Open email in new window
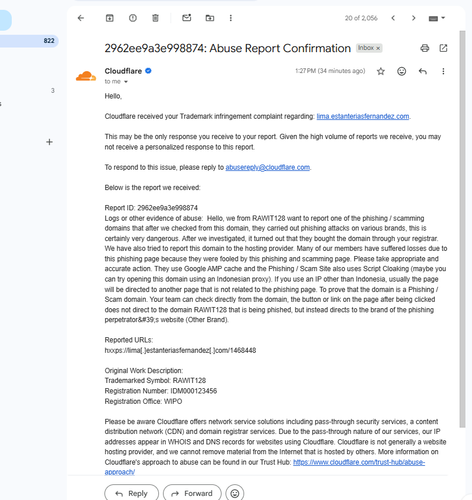The width and height of the screenshot is (472, 500). [x=443, y=48]
